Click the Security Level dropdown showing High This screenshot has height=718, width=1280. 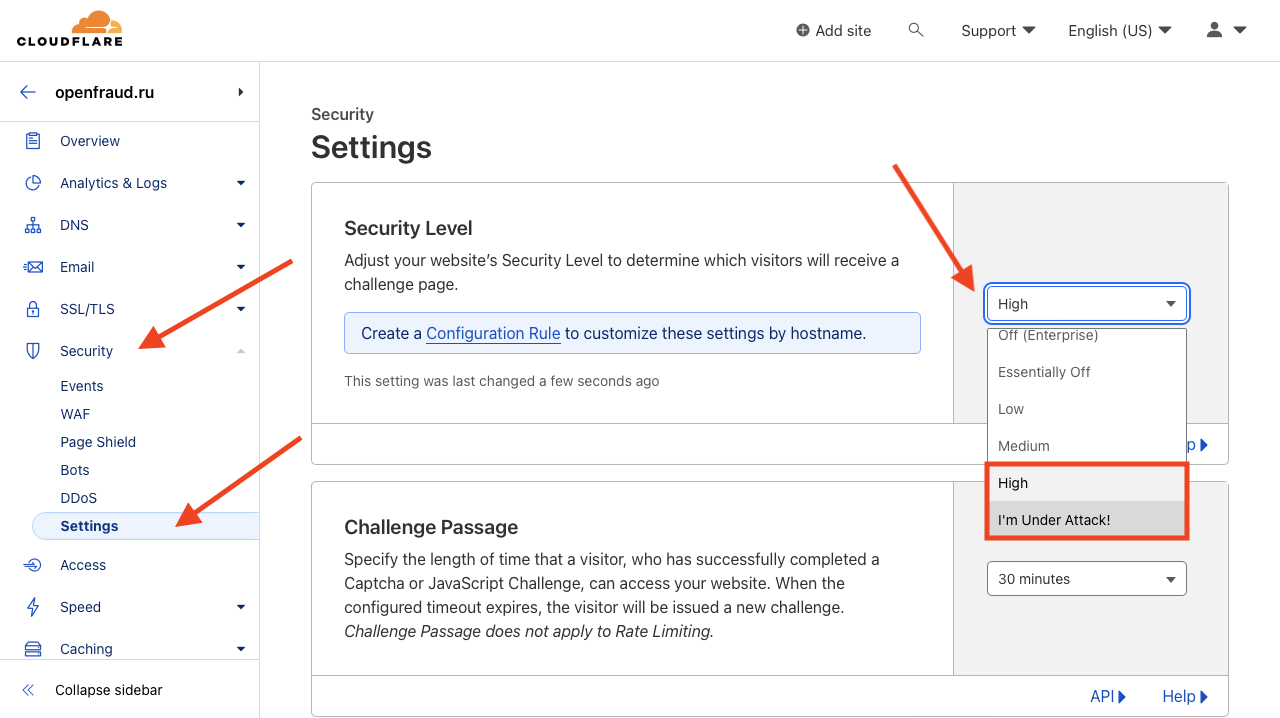[x=1087, y=304]
